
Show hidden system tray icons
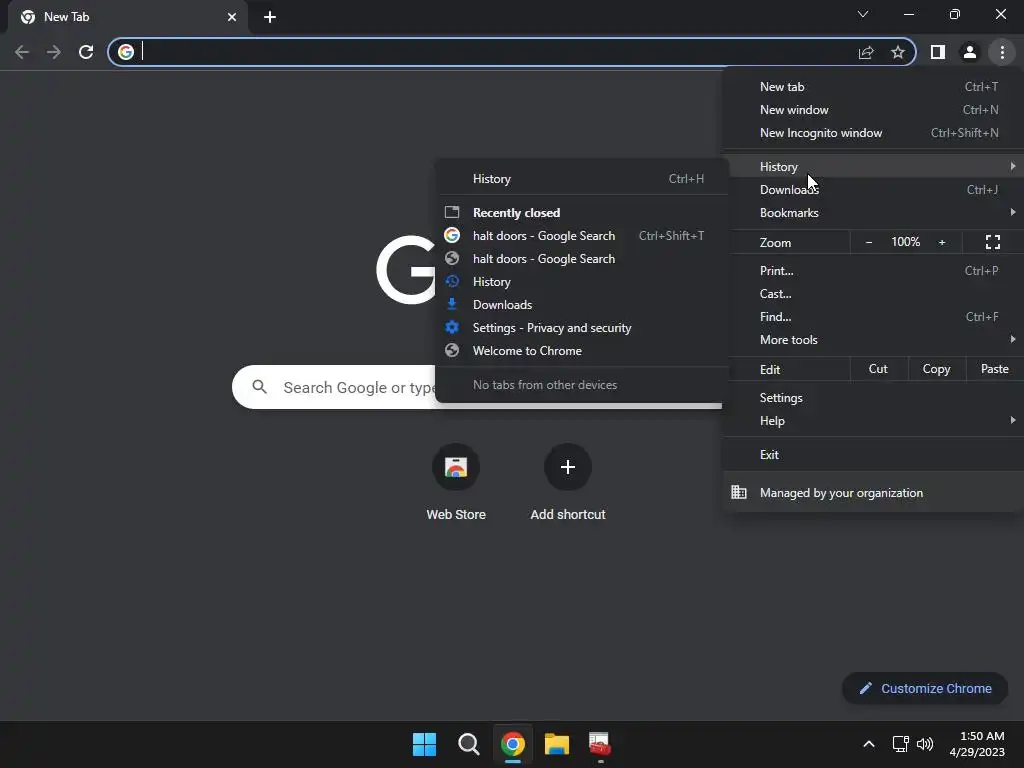869,744
